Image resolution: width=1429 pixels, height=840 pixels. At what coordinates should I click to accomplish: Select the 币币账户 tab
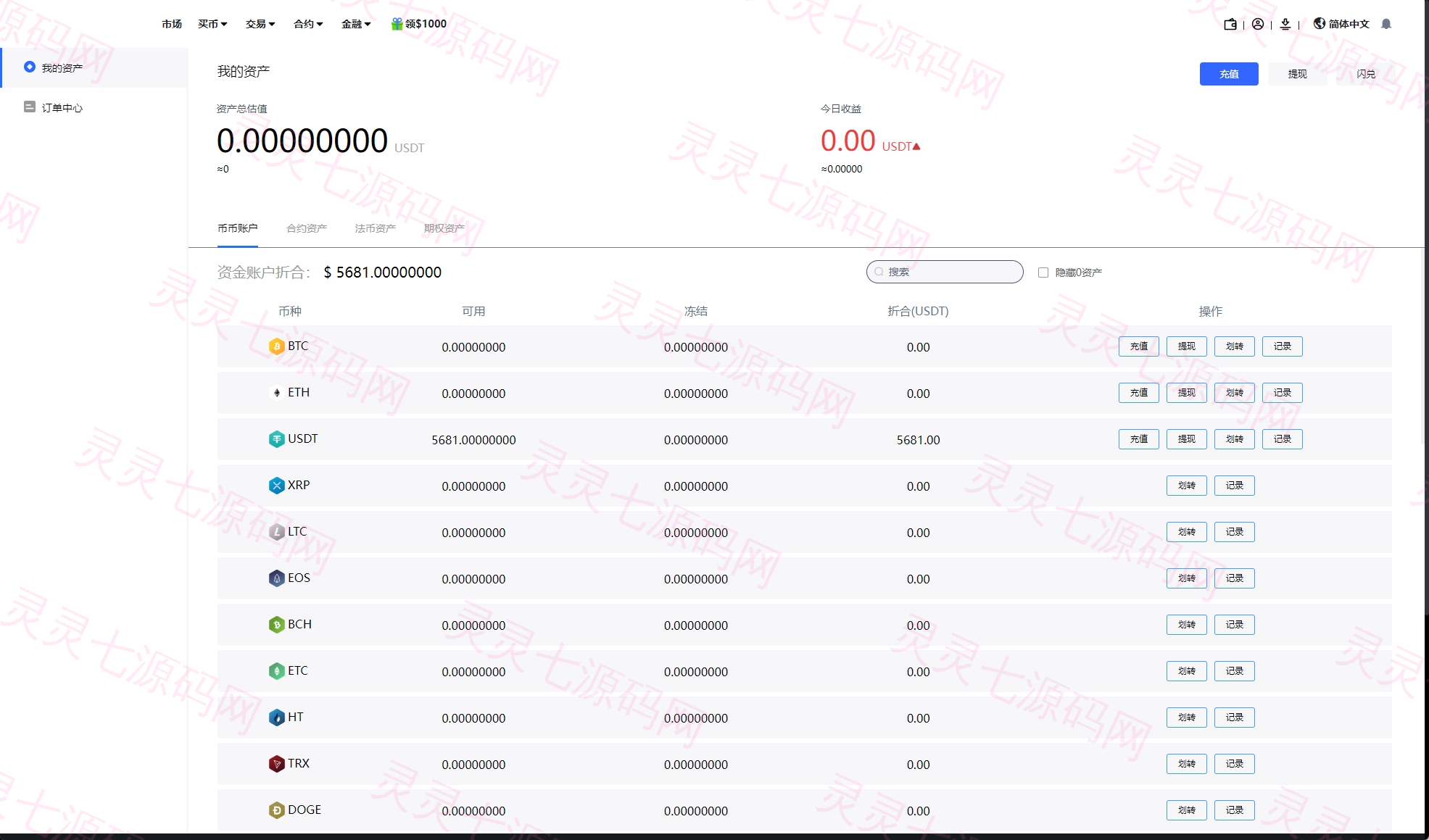click(x=238, y=228)
